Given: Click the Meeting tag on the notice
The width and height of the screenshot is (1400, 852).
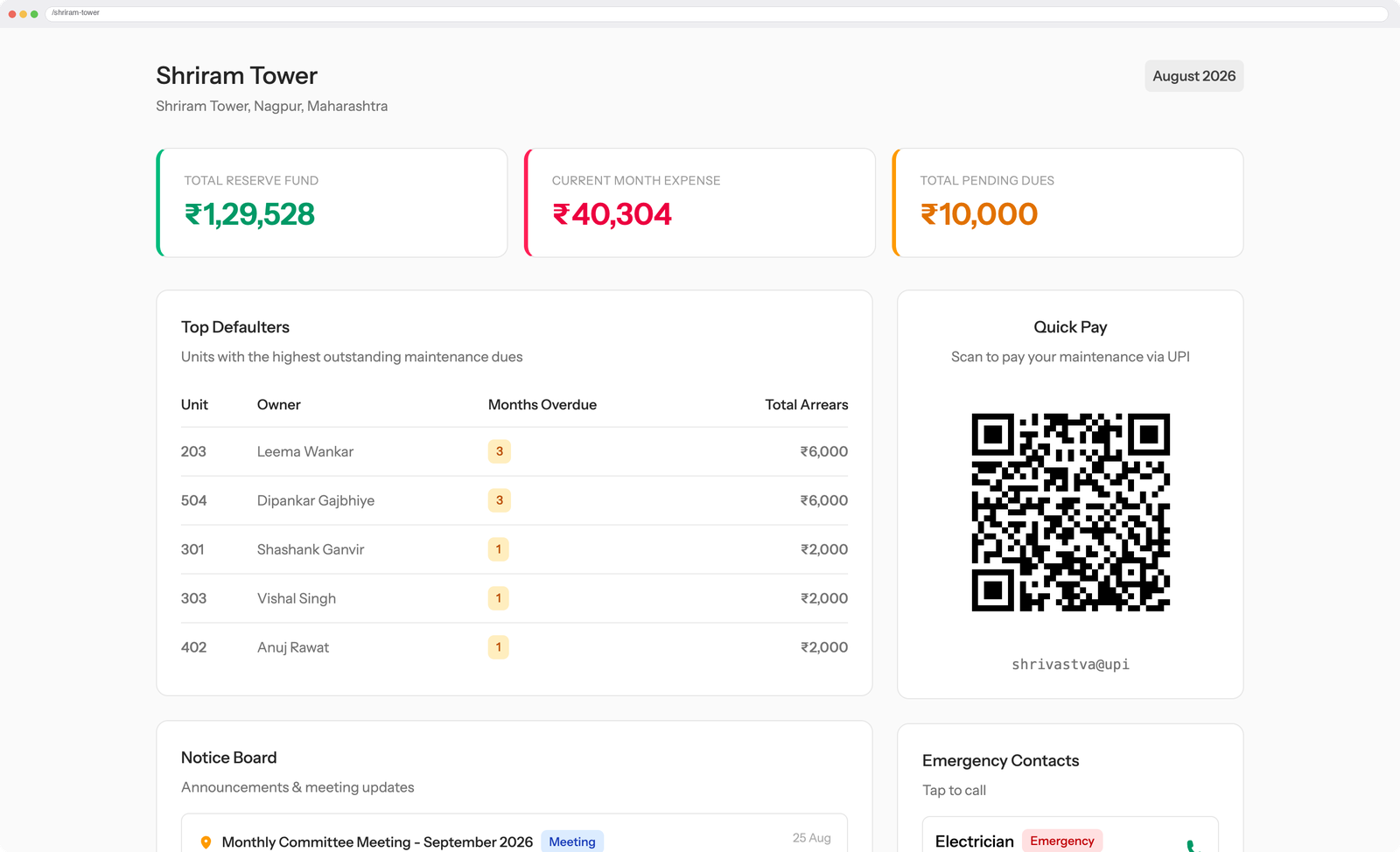Looking at the screenshot, I should 572,842.
